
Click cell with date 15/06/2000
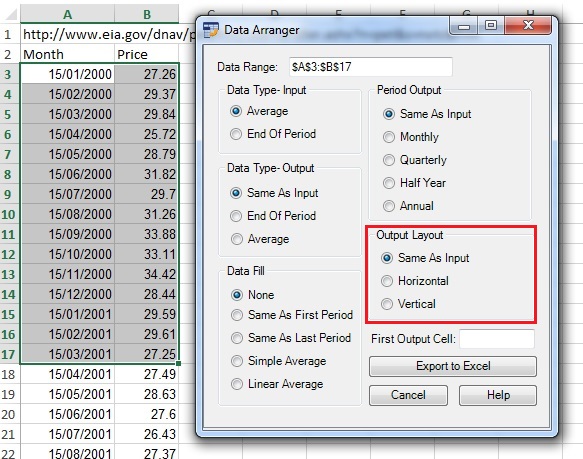coord(67,174)
